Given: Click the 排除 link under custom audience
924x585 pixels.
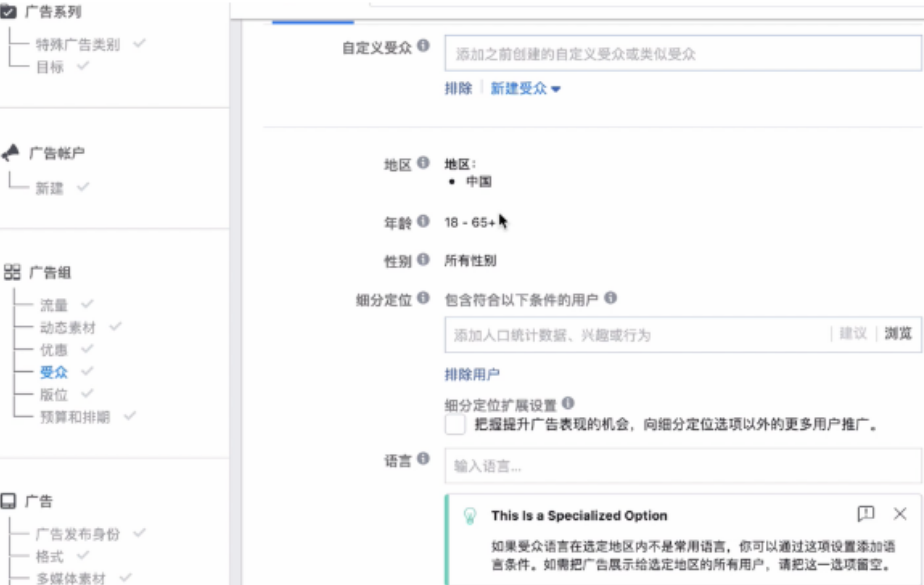Looking at the screenshot, I should point(458,89).
